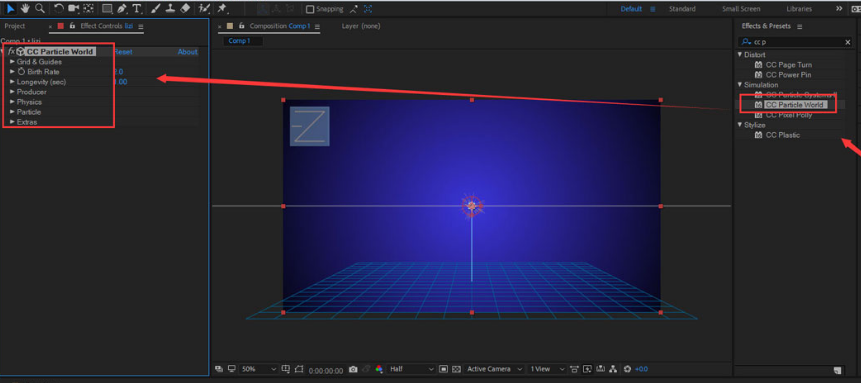This screenshot has width=861, height=383.
Task: Select the Hand tool
Action: pos(25,8)
